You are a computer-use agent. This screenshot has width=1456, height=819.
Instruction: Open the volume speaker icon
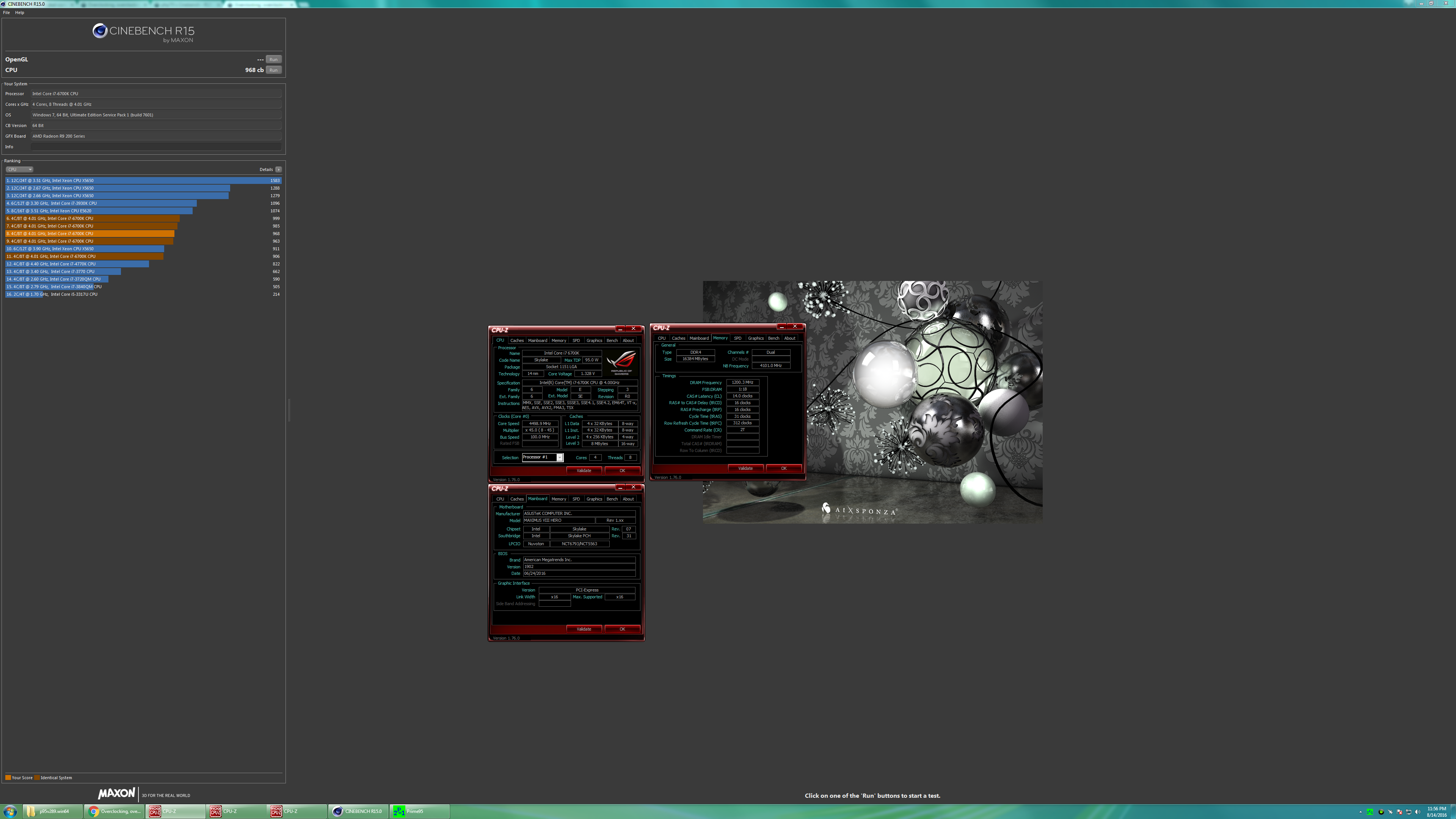pos(1418,812)
